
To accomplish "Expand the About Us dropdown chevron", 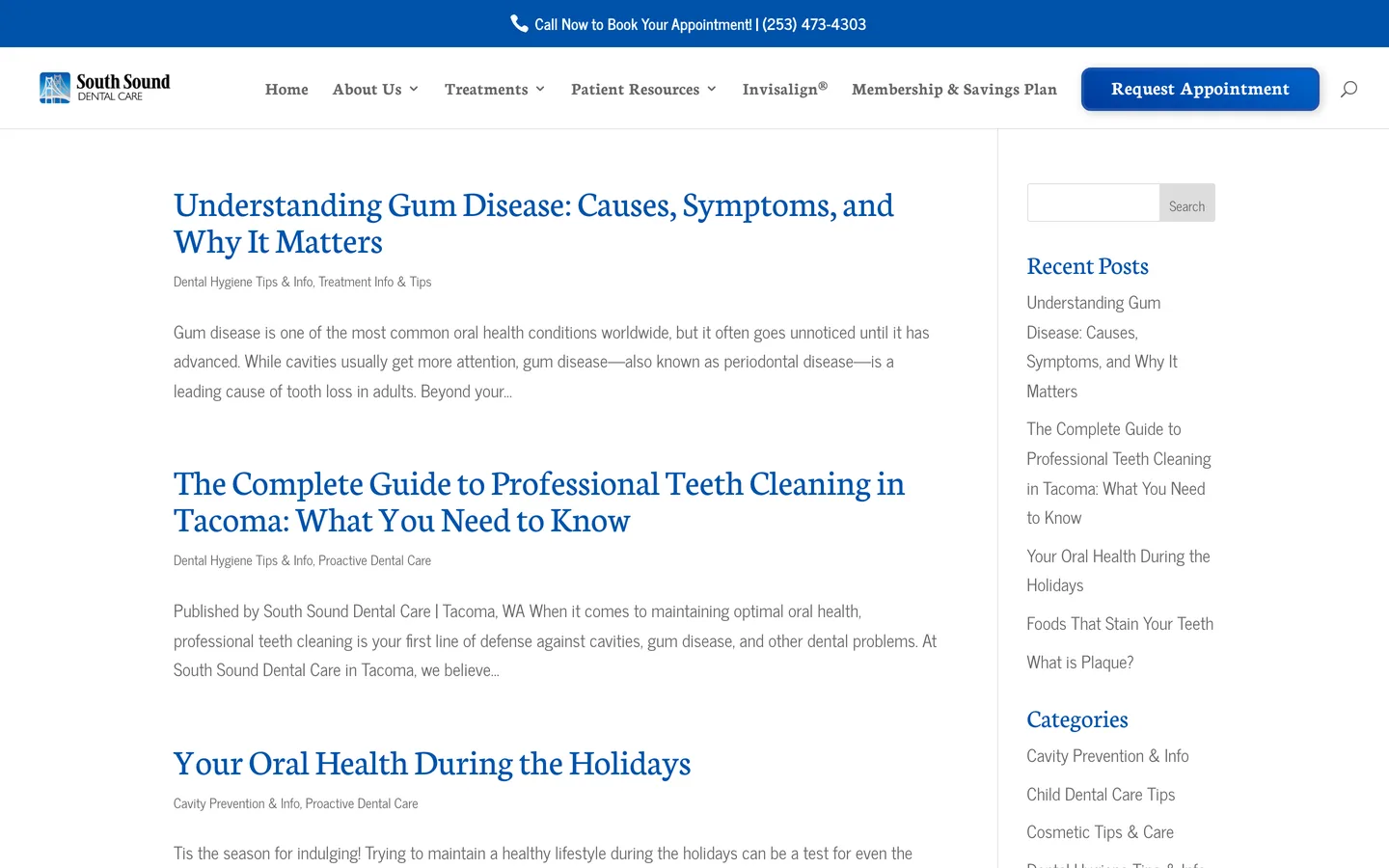I will click(x=414, y=89).
